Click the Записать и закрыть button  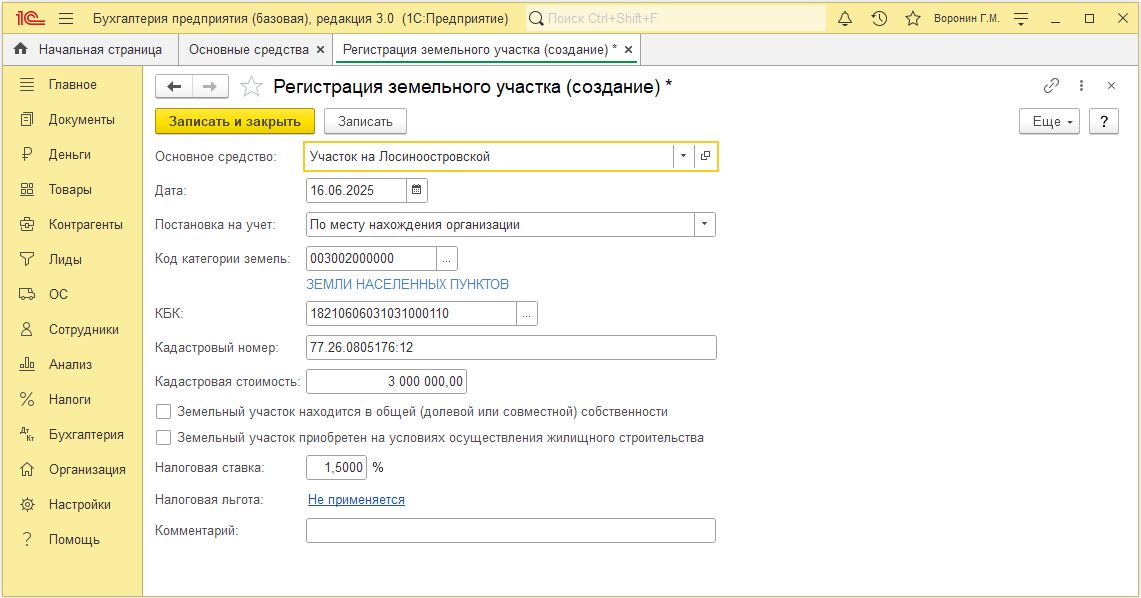coord(235,121)
